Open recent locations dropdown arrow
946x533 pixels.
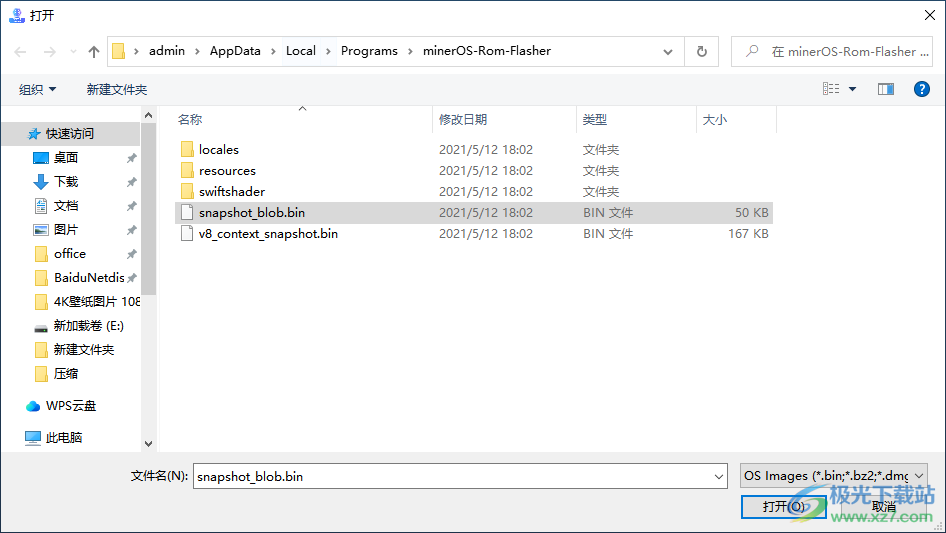[73, 52]
